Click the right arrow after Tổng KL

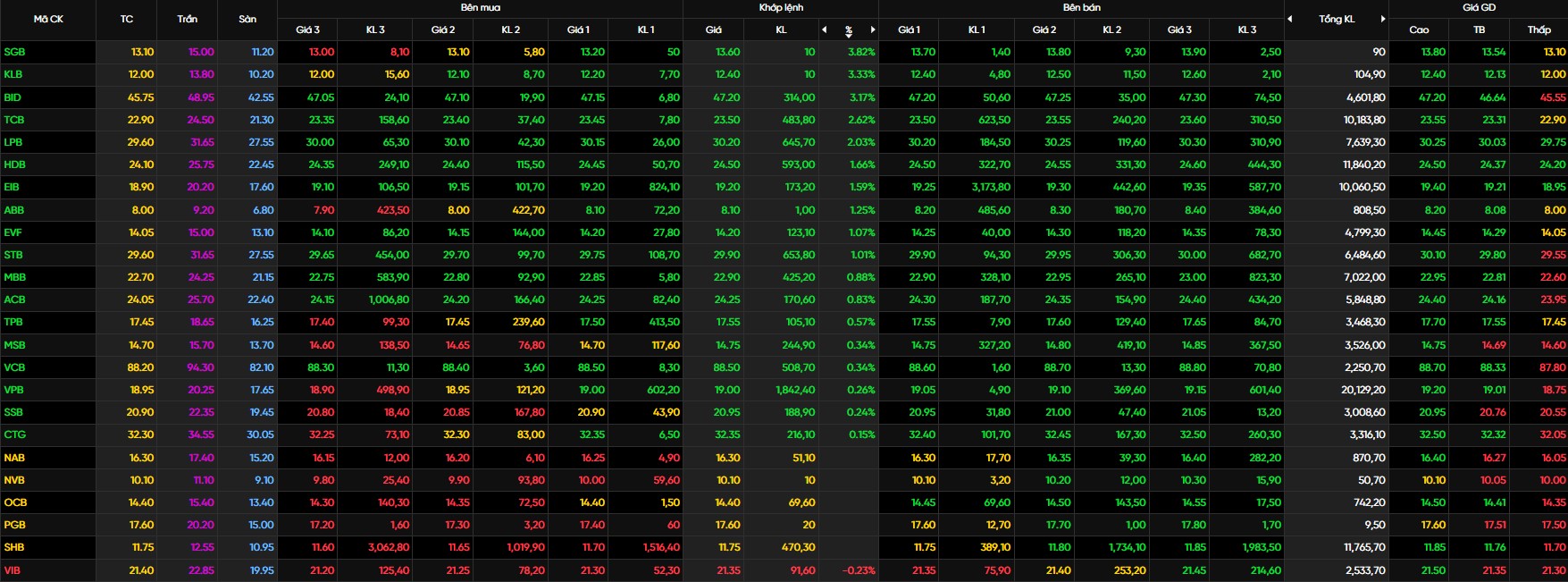(x=1383, y=19)
